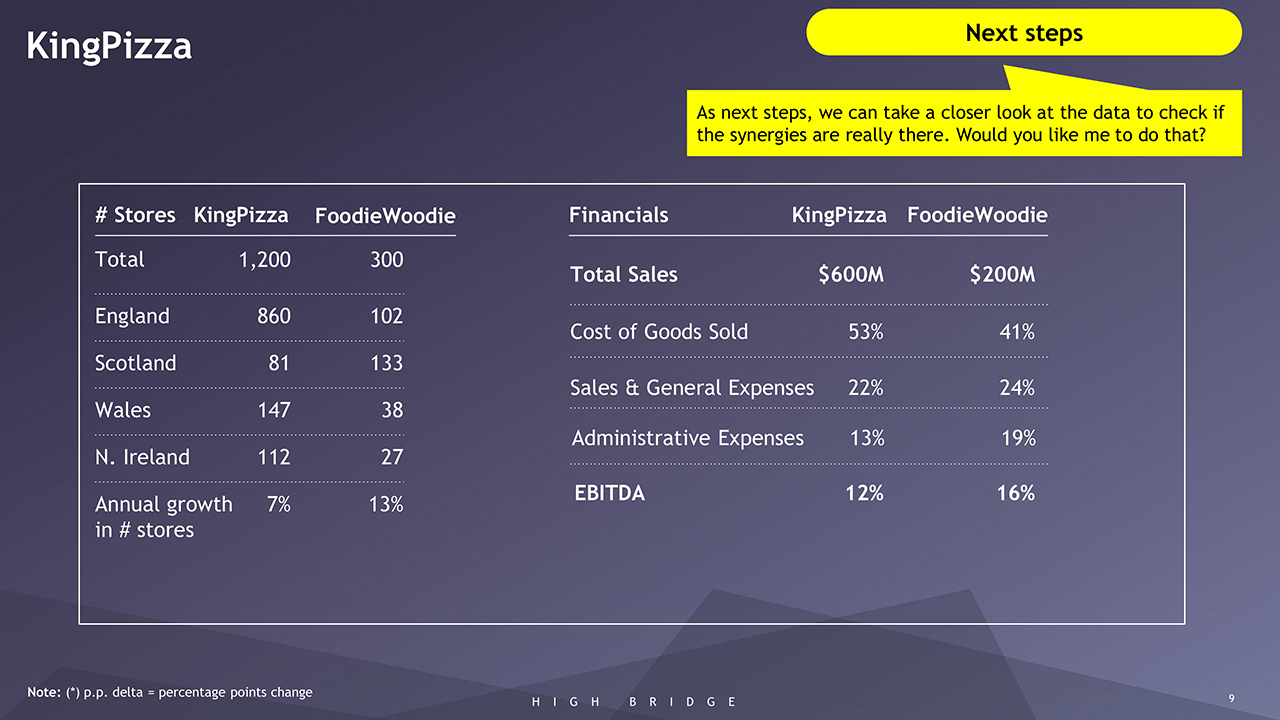The width and height of the screenshot is (1280, 720).
Task: Select the $200M FoodieWoodie sales value
Action: [1002, 274]
